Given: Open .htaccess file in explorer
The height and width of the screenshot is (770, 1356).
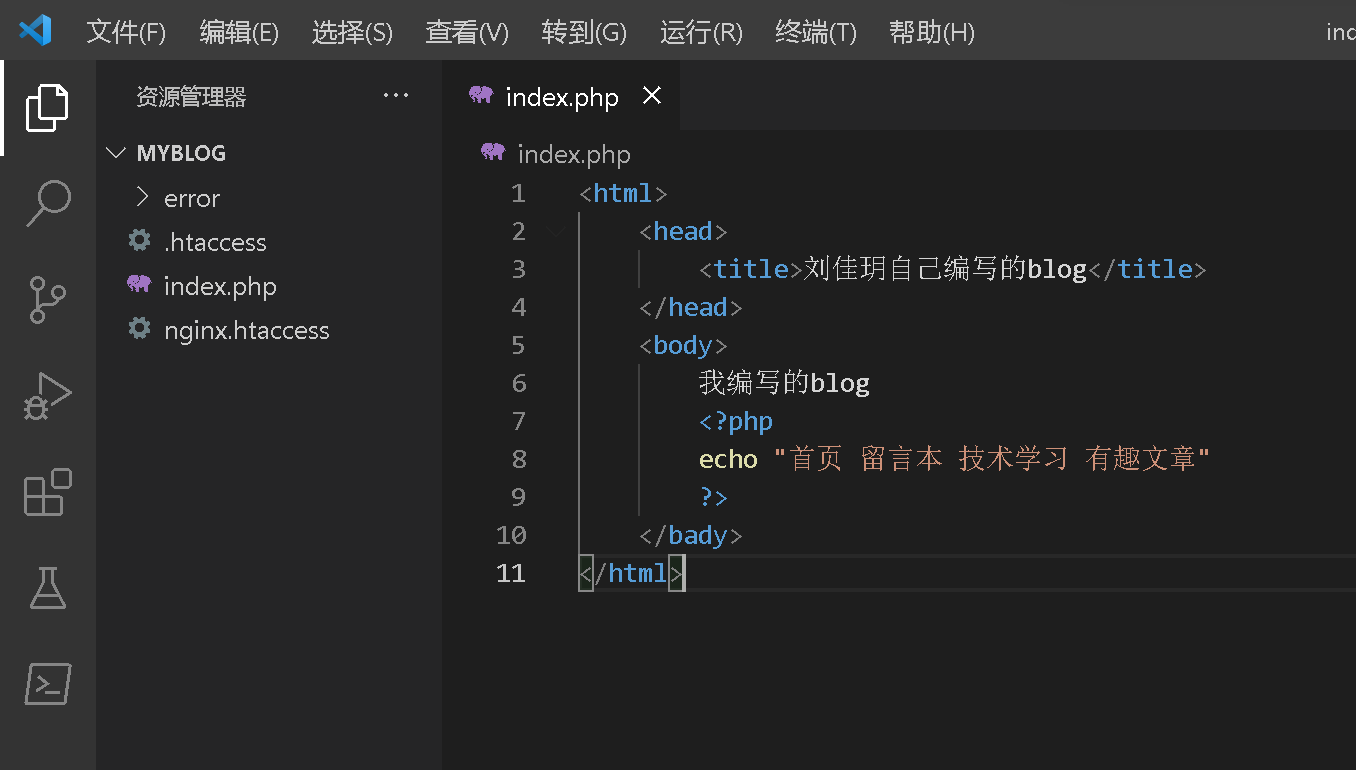Looking at the screenshot, I should tap(215, 242).
